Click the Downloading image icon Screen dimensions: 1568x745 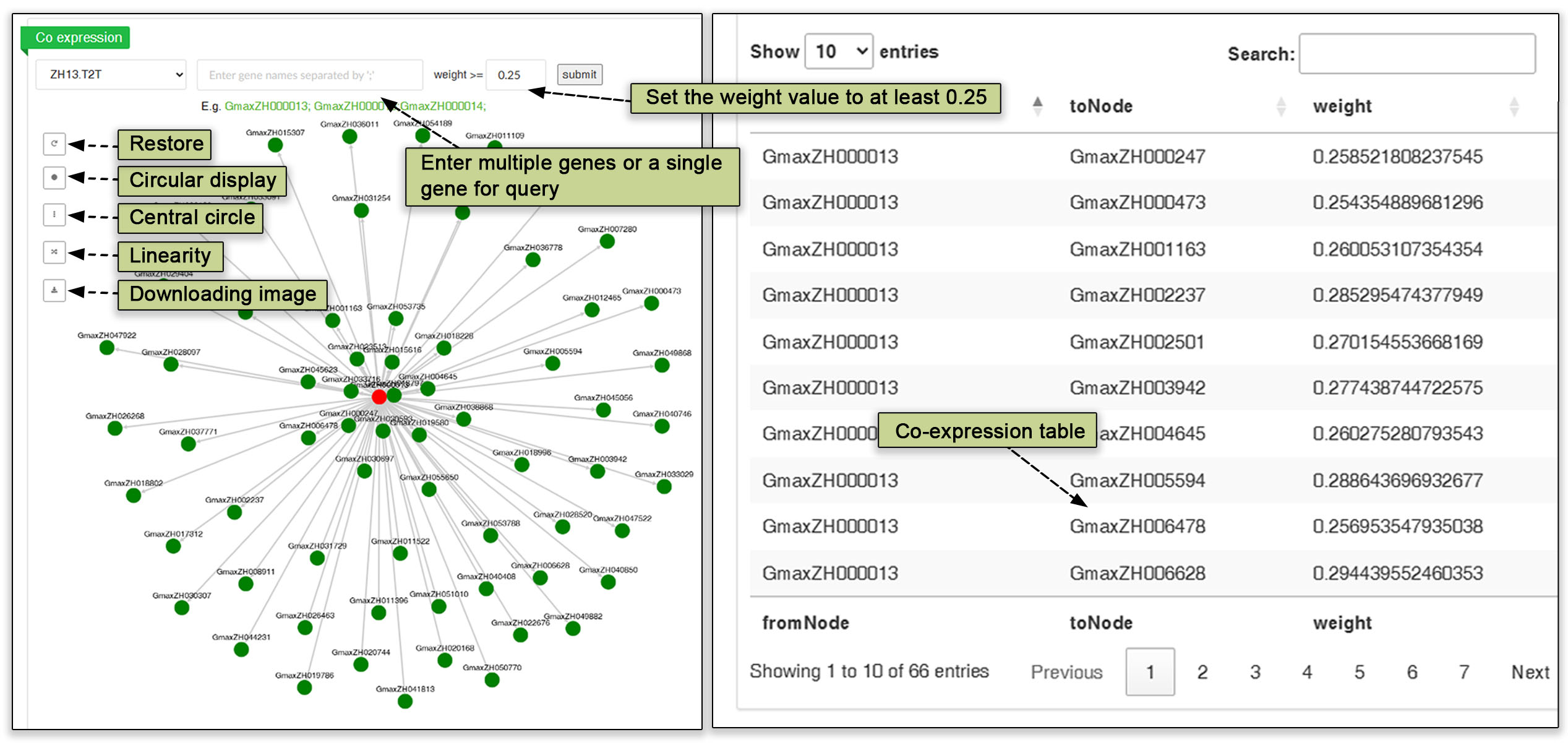click(x=54, y=290)
